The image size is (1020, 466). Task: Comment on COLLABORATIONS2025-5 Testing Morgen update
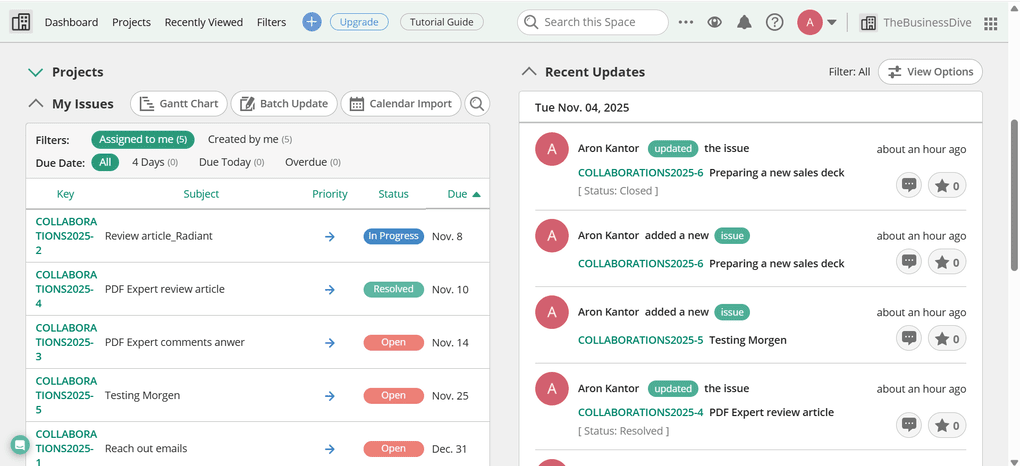pyautogui.click(x=909, y=338)
